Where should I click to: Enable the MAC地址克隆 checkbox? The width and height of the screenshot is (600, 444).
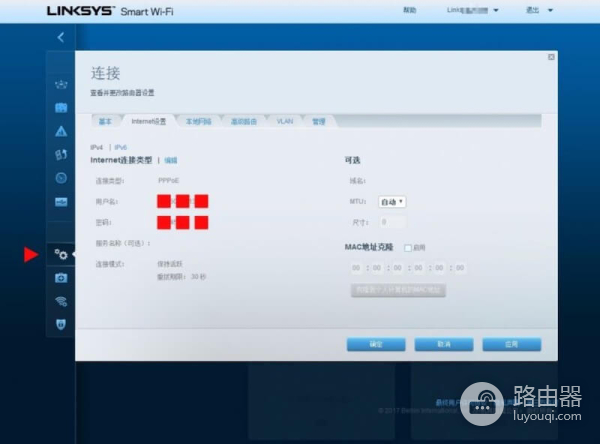pos(408,247)
